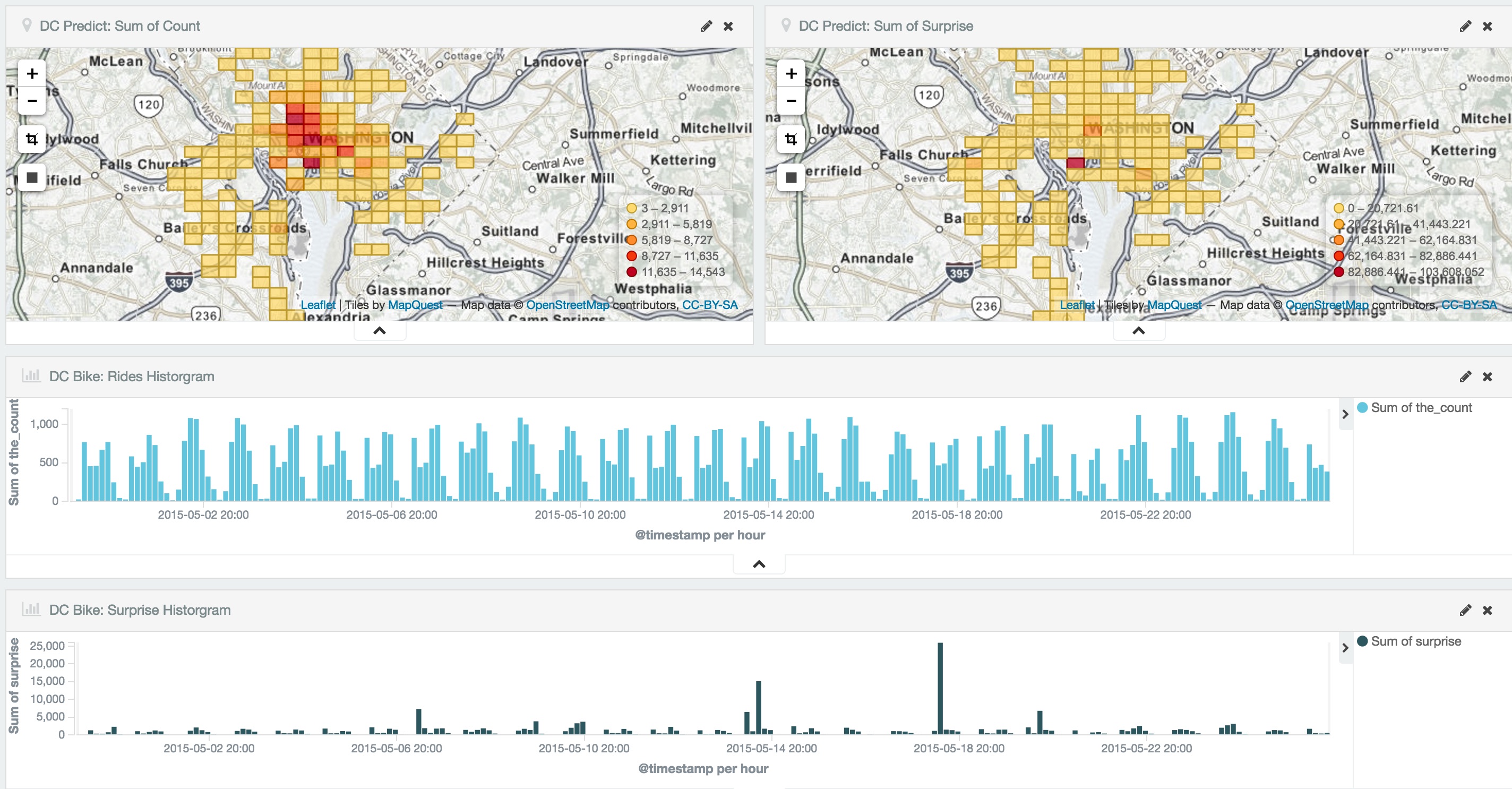Zoom in on the Sum of Count map
This screenshot has height=789, width=1512.
click(32, 73)
